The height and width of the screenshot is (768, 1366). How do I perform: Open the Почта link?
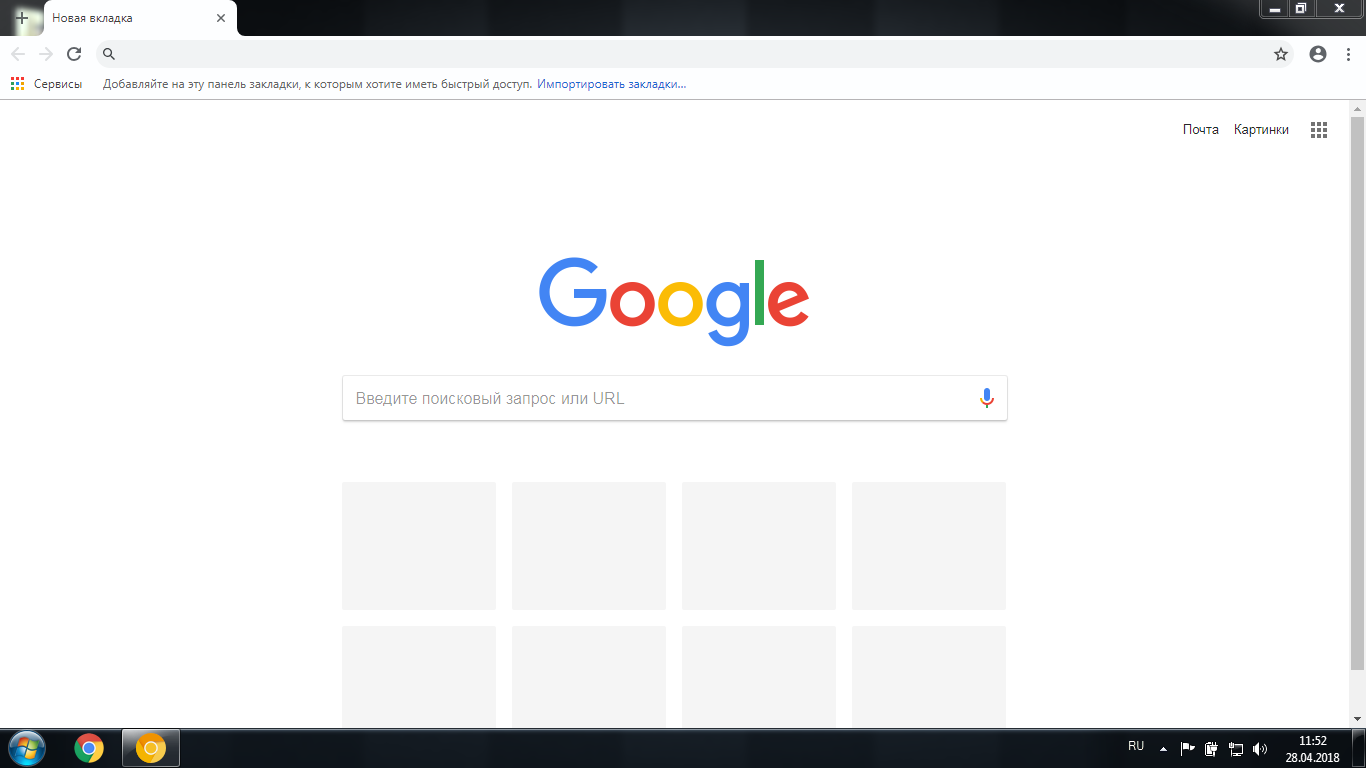[1201, 130]
